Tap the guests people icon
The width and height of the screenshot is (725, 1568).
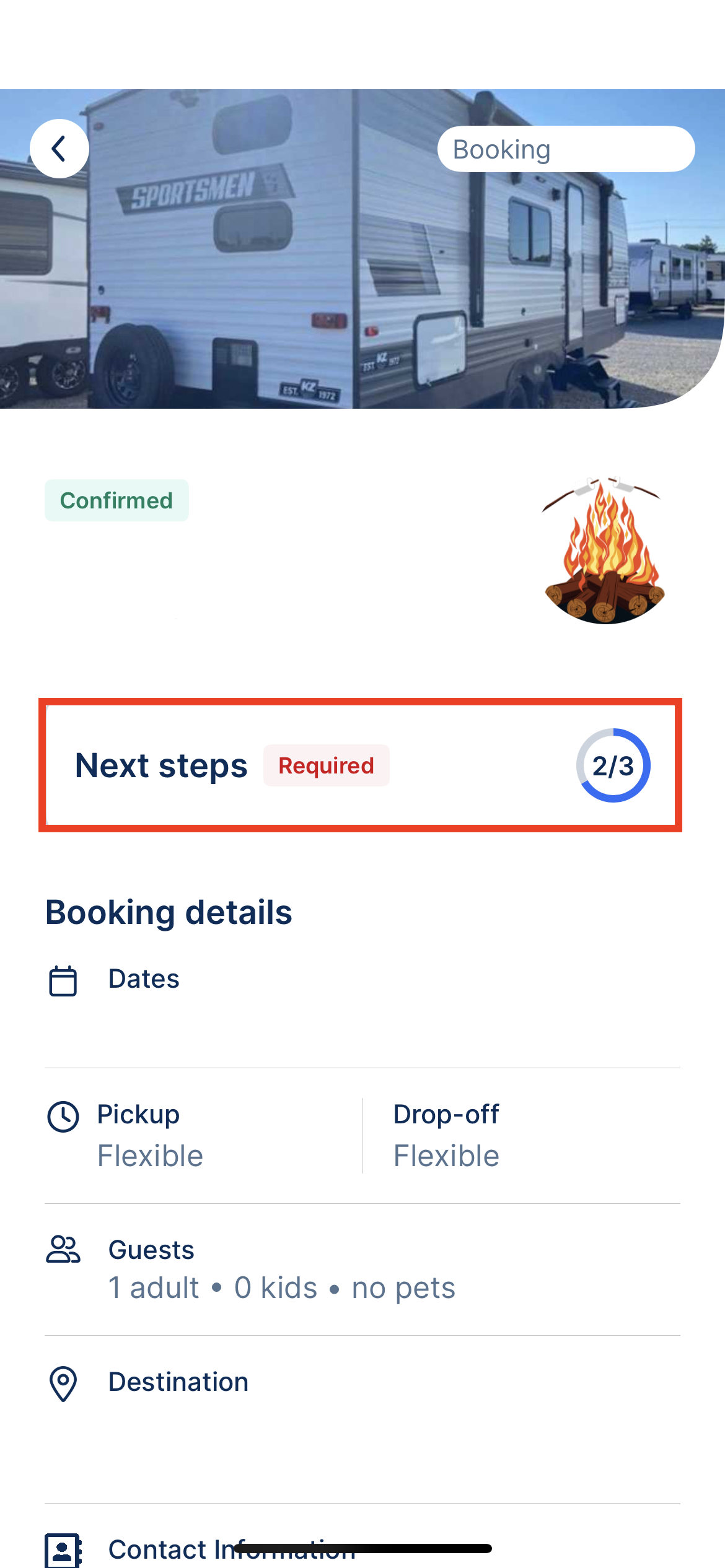(x=63, y=1250)
